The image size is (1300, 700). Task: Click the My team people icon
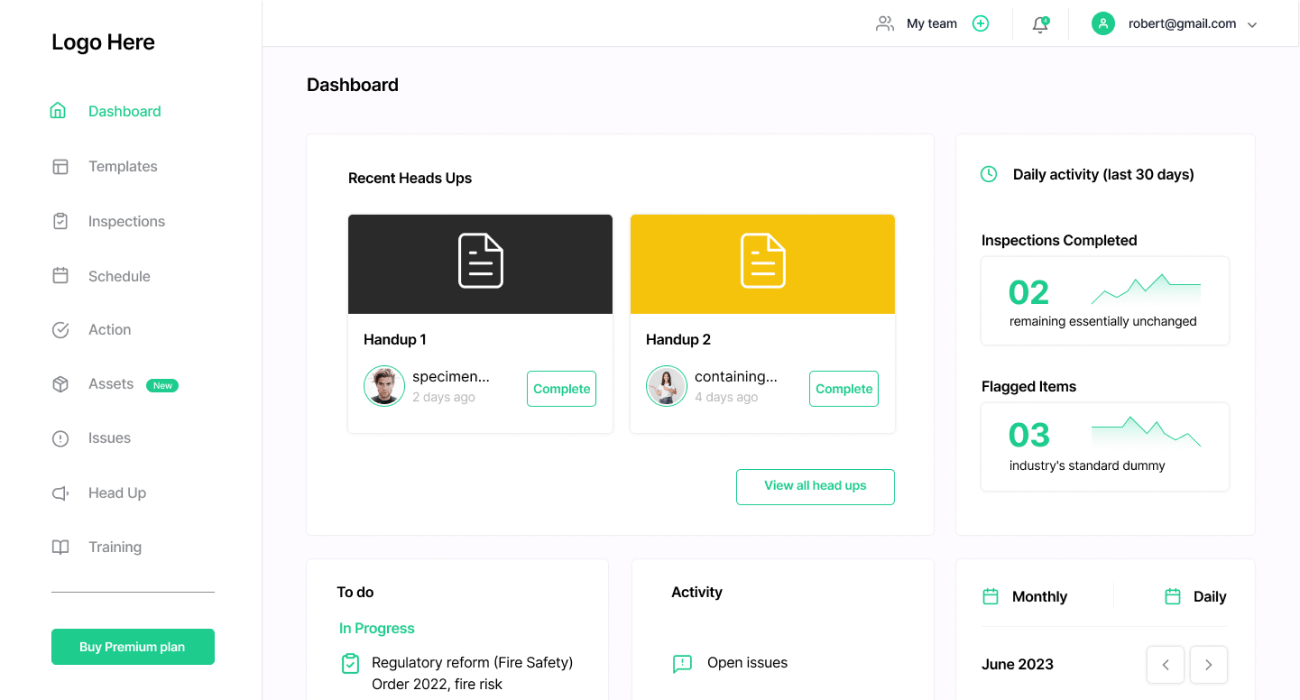[884, 23]
